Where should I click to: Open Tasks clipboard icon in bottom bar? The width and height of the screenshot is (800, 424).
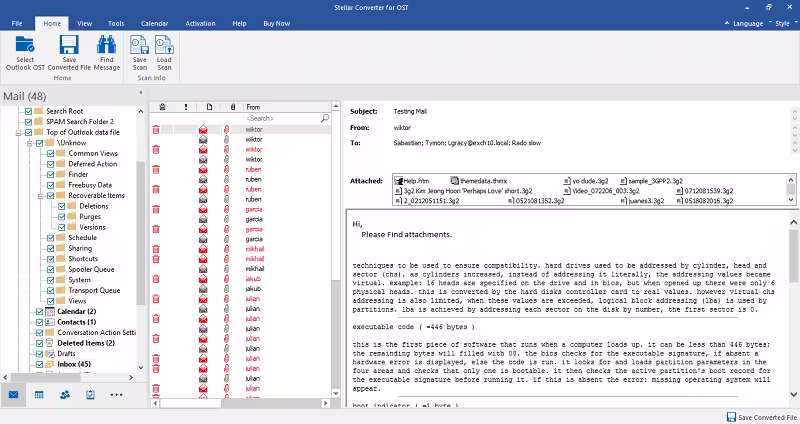(x=90, y=394)
